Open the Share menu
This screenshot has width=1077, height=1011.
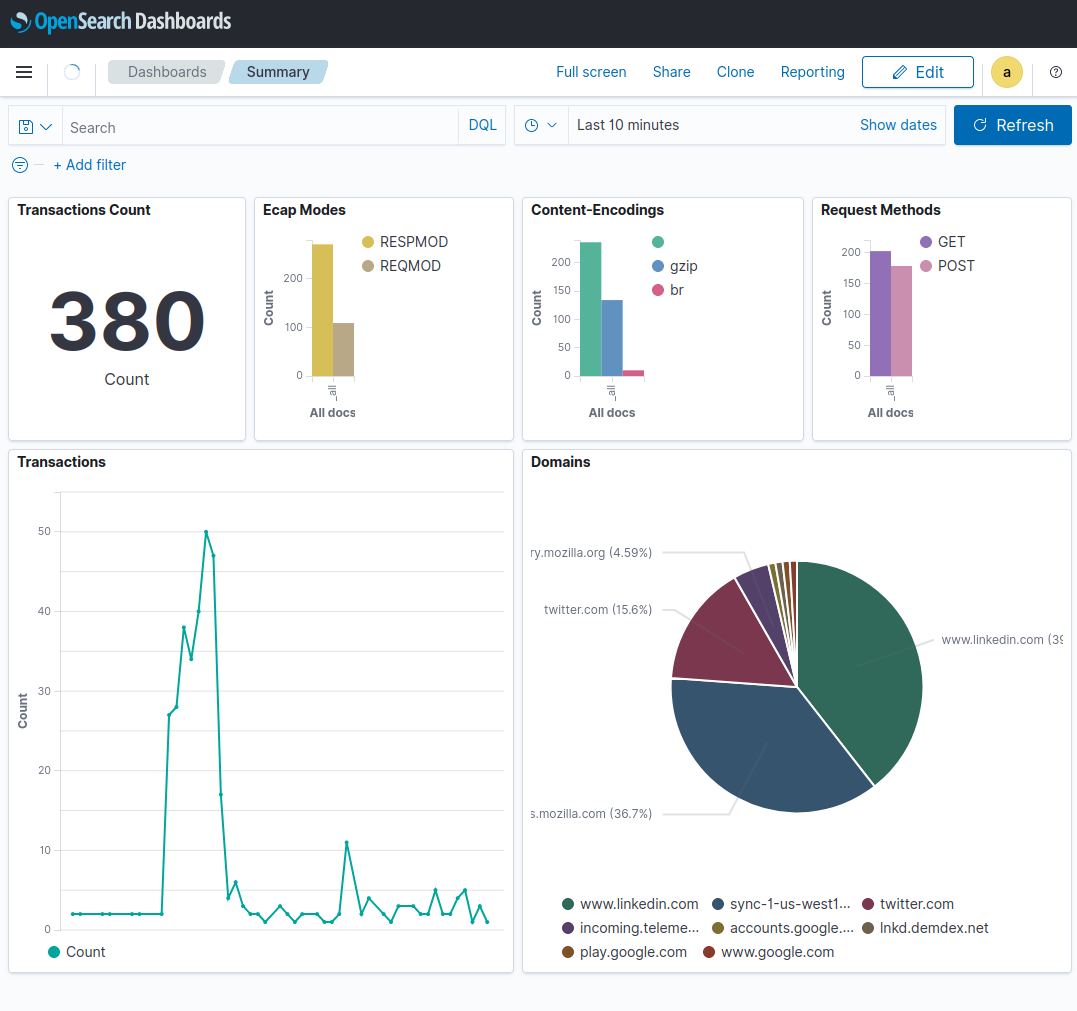671,72
